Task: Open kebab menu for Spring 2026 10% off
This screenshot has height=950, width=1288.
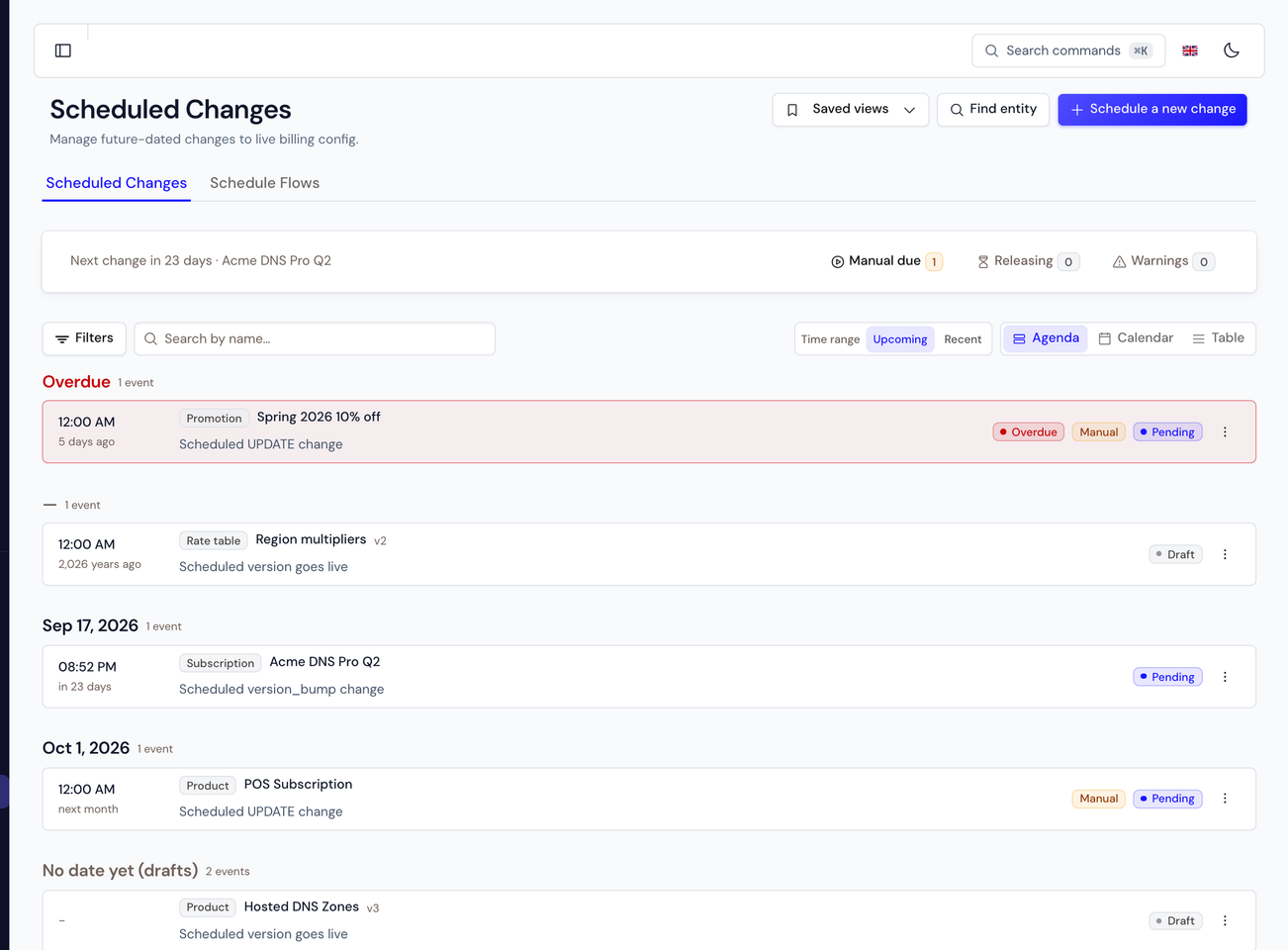Action: (x=1225, y=432)
